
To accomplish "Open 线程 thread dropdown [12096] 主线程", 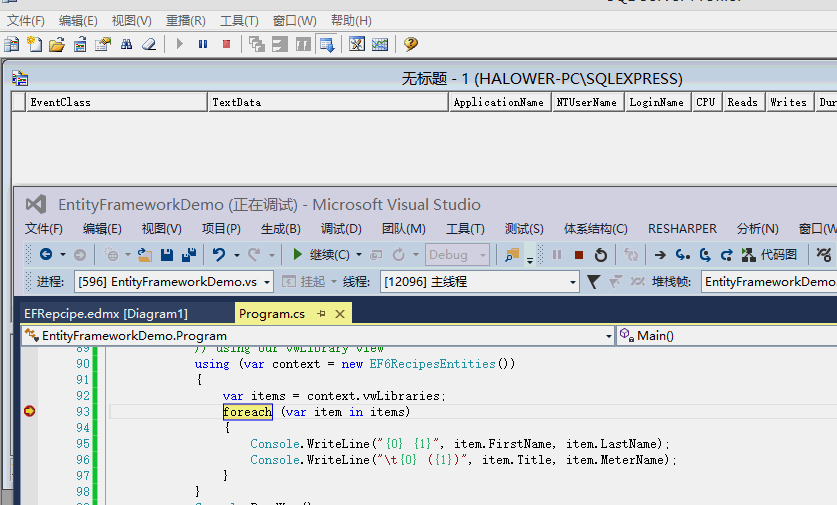I will coord(479,281).
